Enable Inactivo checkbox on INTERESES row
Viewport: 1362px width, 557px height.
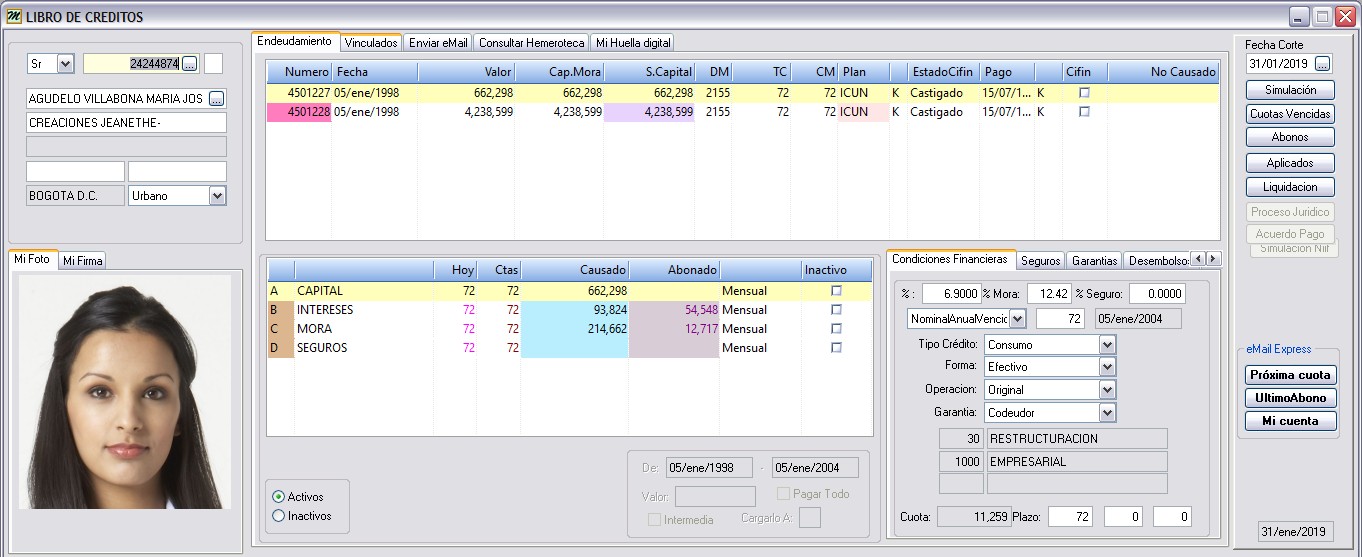(x=836, y=310)
